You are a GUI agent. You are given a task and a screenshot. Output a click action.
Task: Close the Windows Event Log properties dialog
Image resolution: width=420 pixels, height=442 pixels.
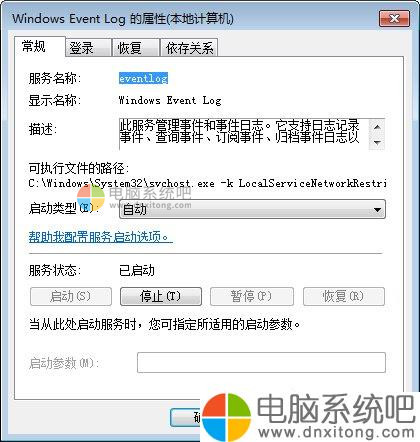point(394,18)
